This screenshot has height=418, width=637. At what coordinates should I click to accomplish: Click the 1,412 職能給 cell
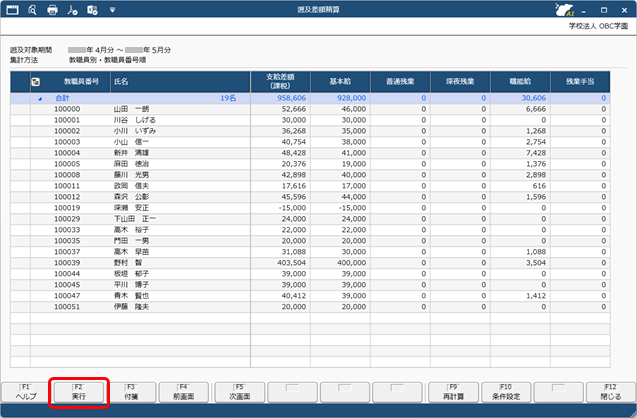[x=520, y=296]
